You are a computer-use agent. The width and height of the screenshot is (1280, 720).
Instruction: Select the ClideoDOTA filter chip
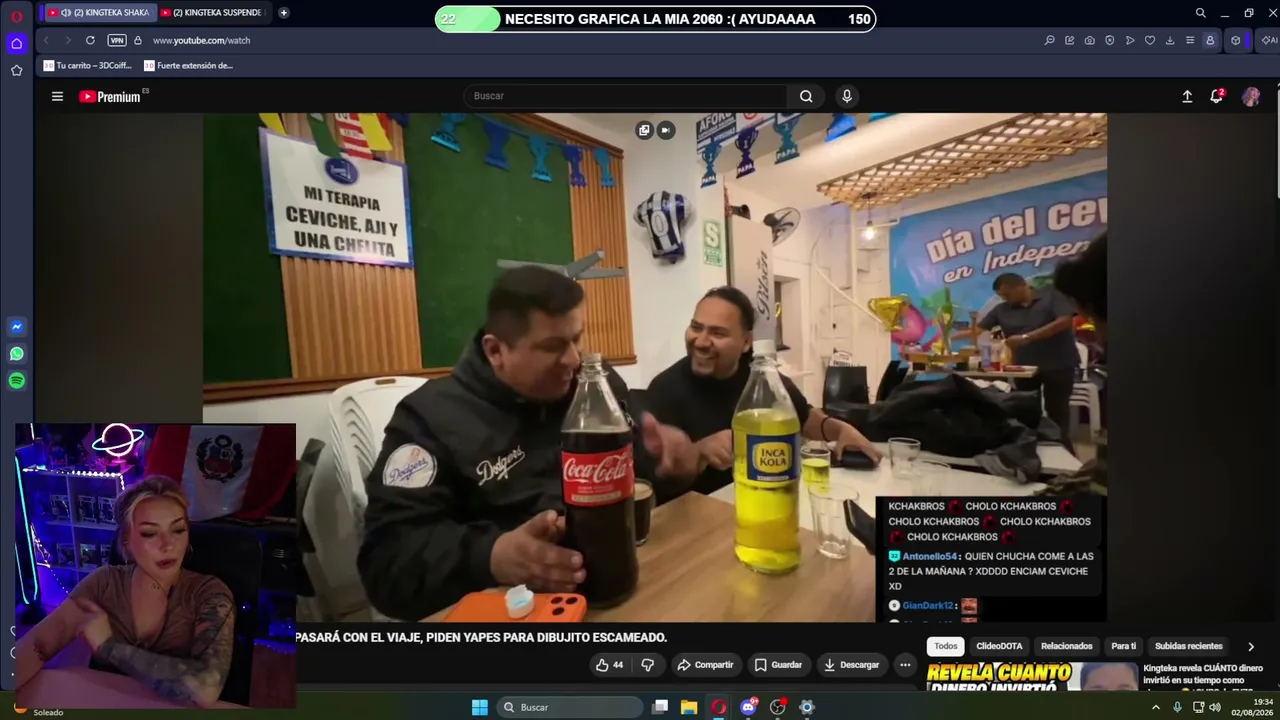(999, 646)
